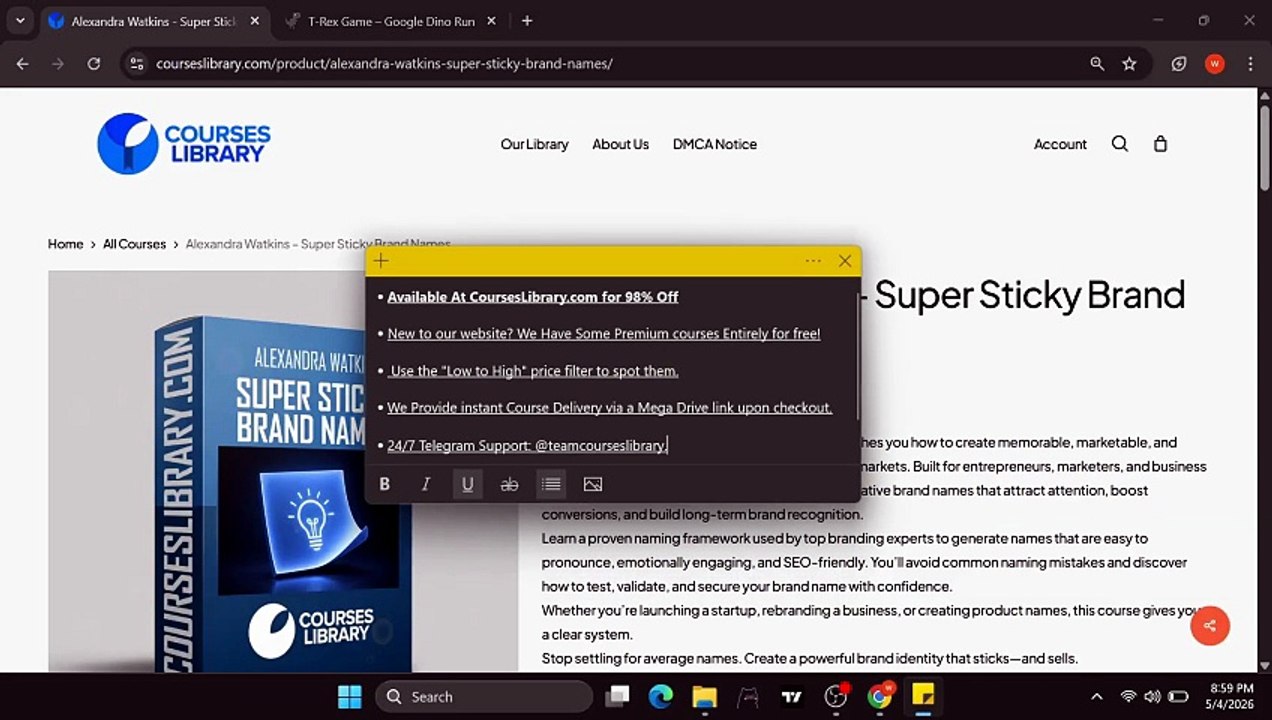Open File Explorer from taskbar
This screenshot has width=1272, height=720.
705,696
